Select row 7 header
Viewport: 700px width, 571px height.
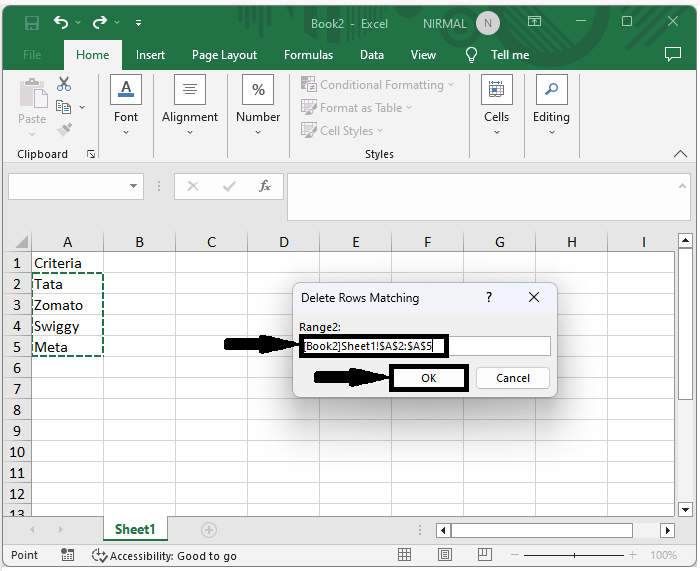pyautogui.click(x=17, y=389)
